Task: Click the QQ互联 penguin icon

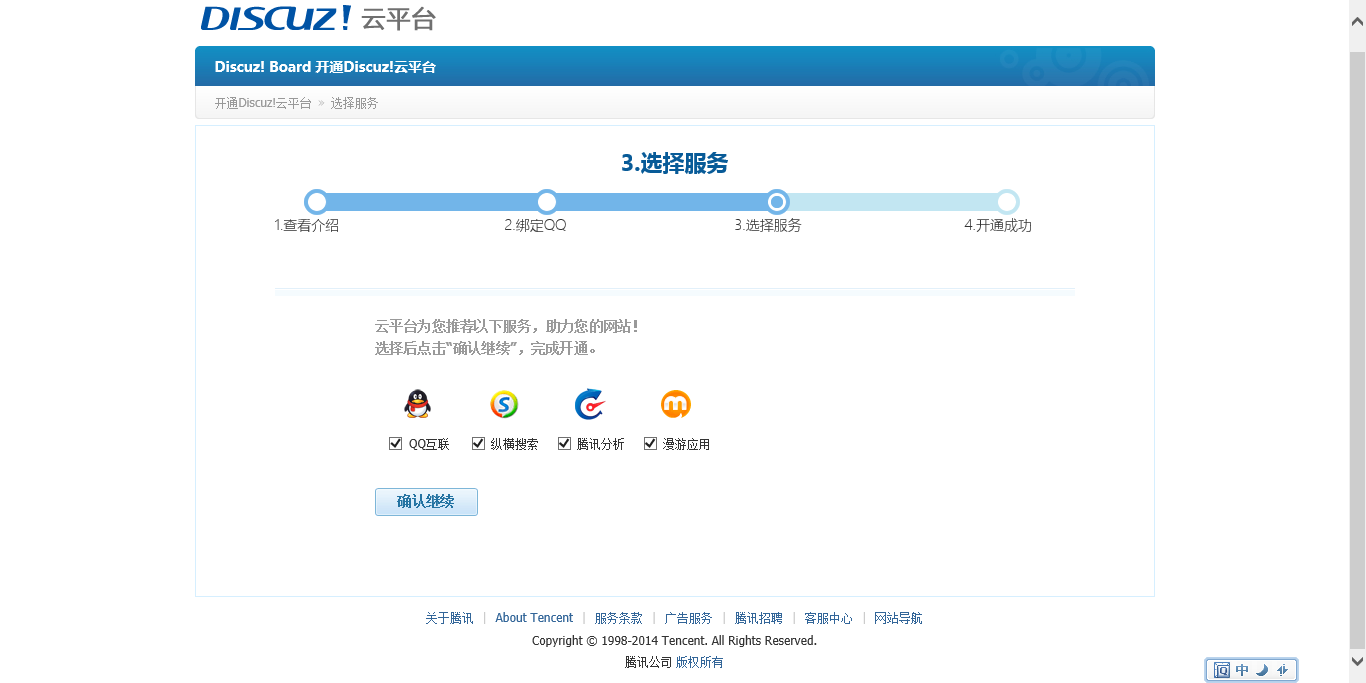Action: click(x=417, y=404)
